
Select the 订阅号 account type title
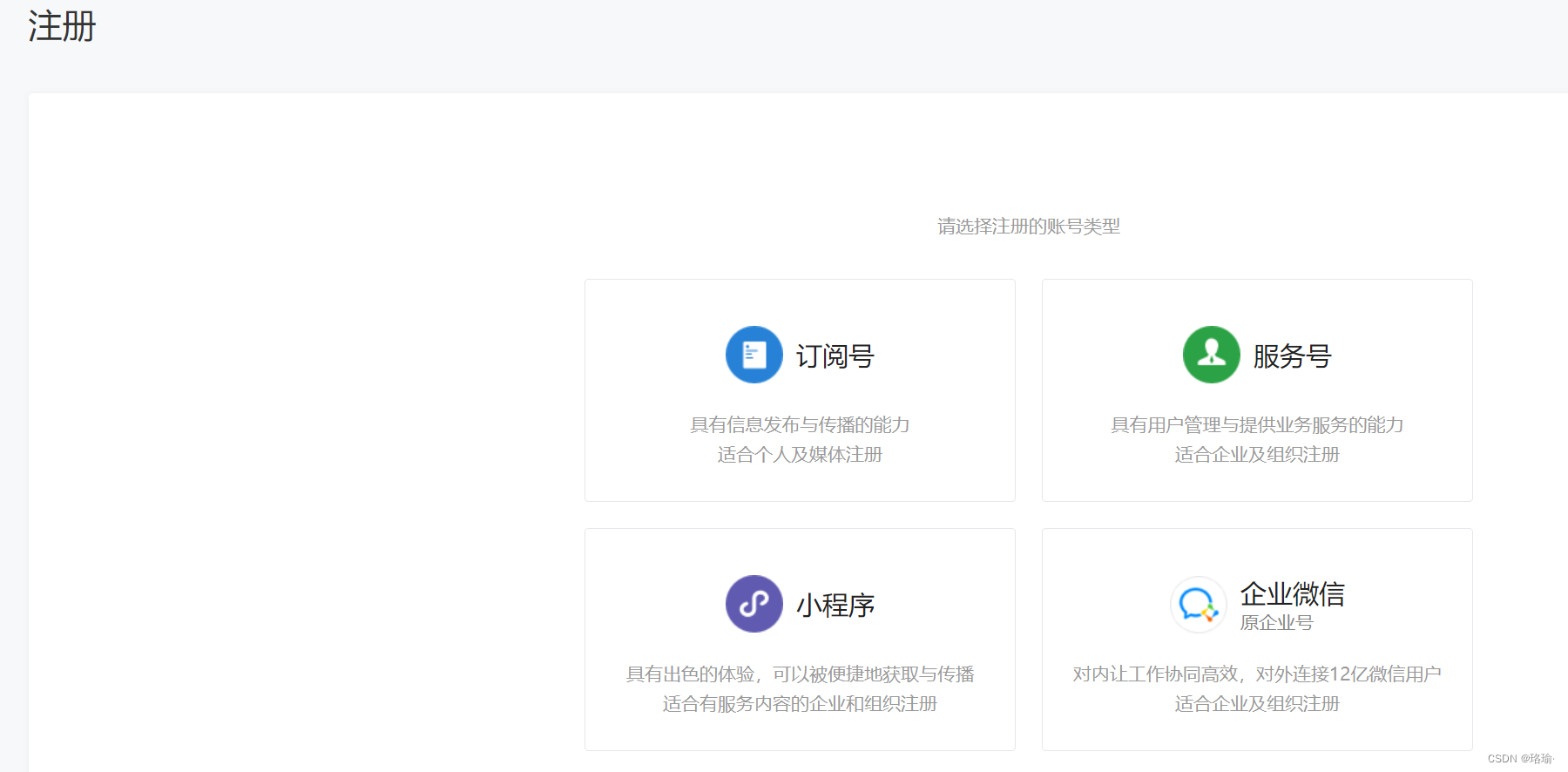835,356
